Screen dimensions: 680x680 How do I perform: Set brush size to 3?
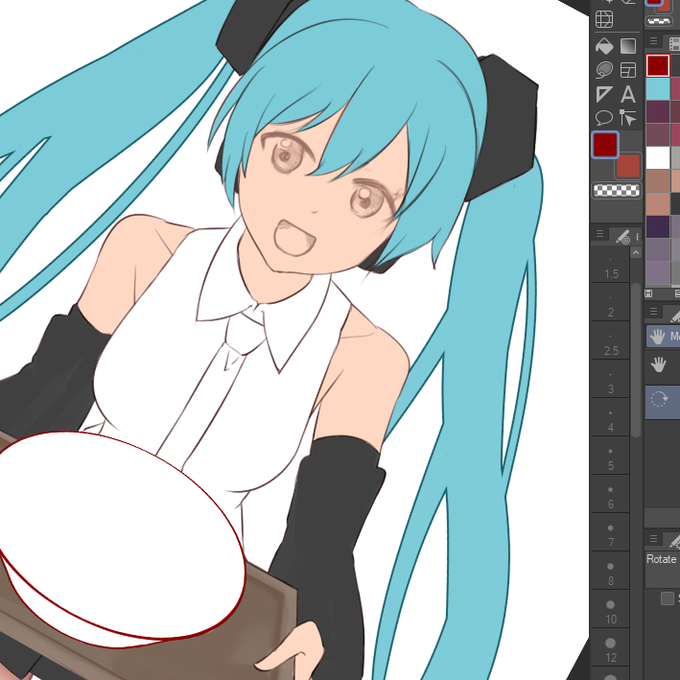tap(611, 379)
